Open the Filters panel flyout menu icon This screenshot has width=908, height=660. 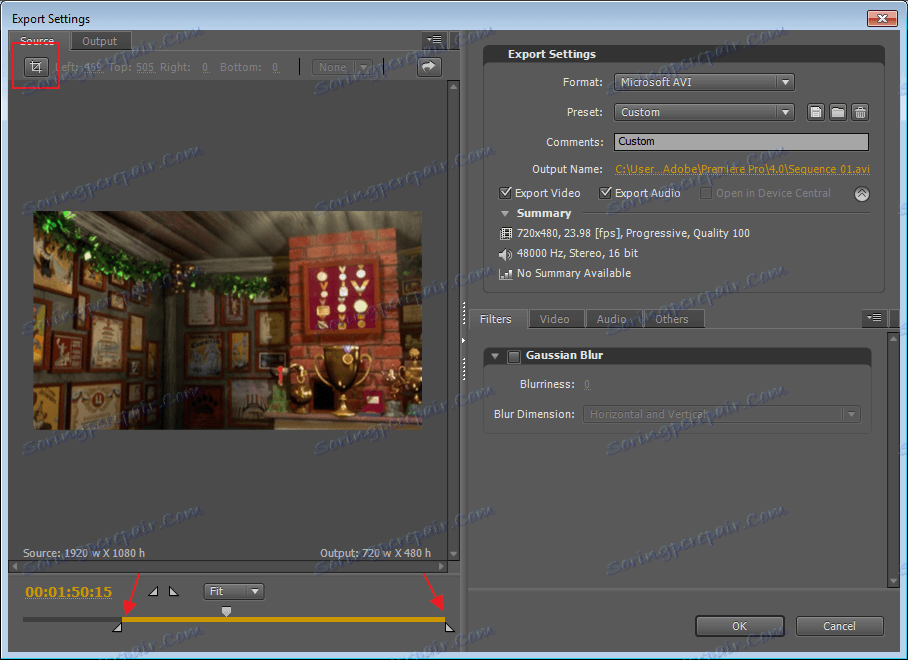[874, 318]
